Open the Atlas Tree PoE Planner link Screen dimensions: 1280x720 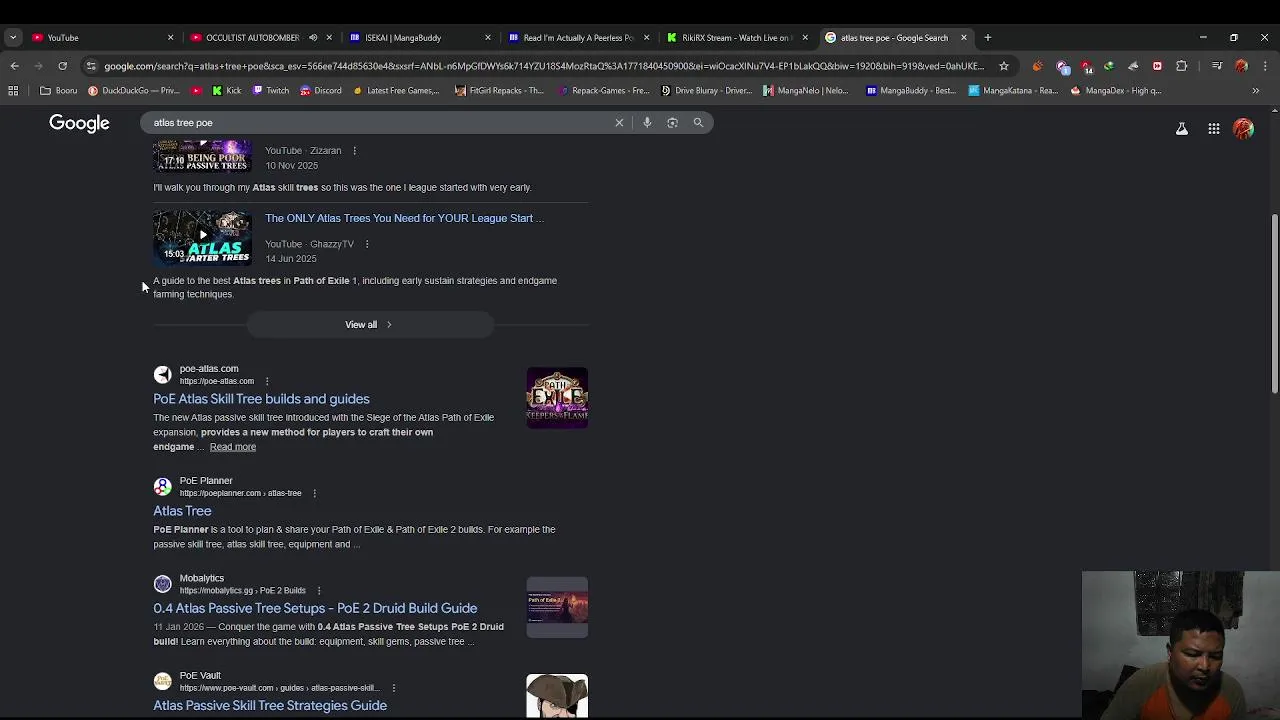click(182, 511)
